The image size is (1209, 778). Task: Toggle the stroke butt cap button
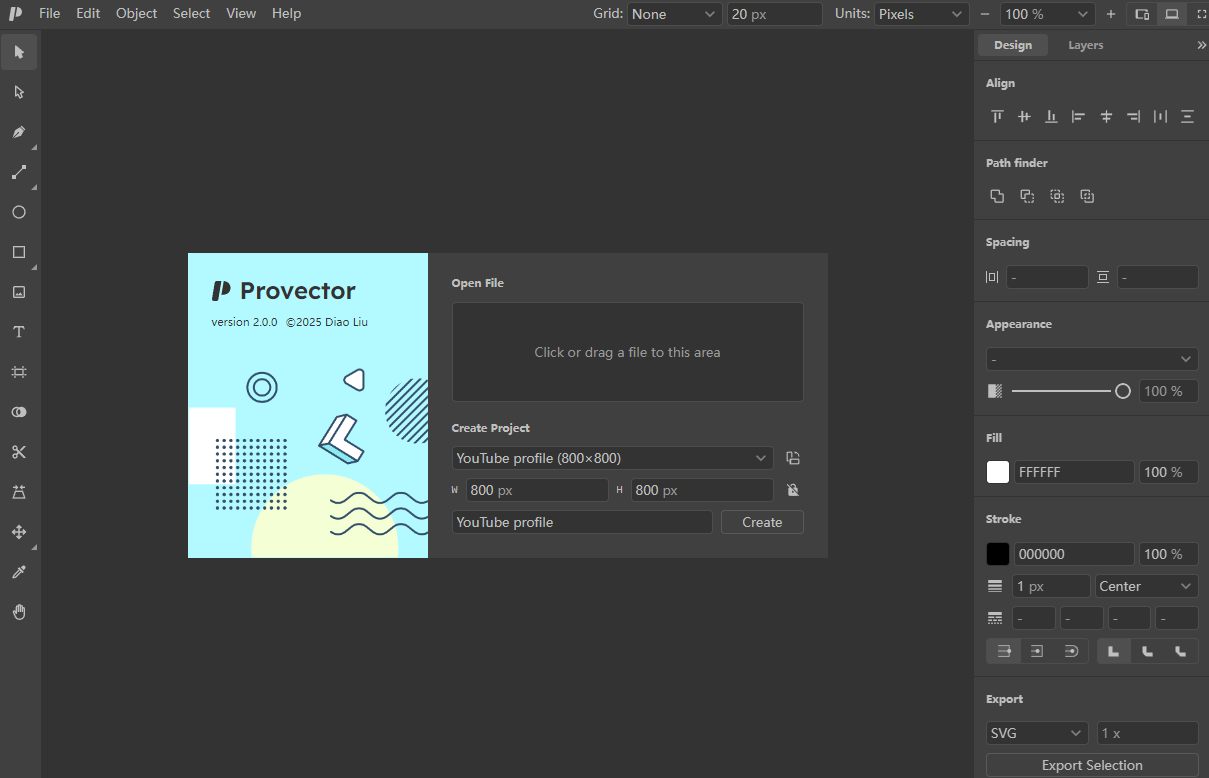pos(1004,651)
